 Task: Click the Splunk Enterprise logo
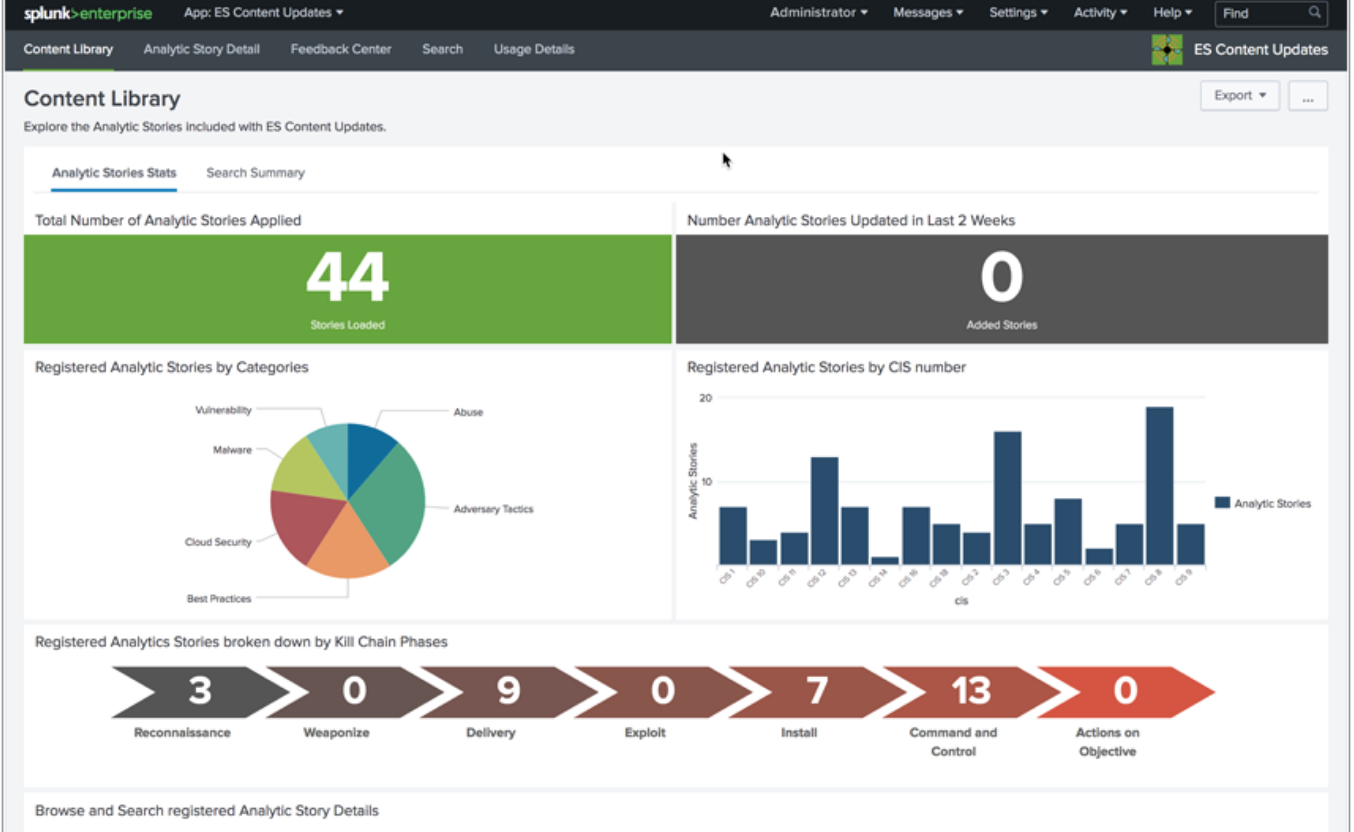point(88,13)
